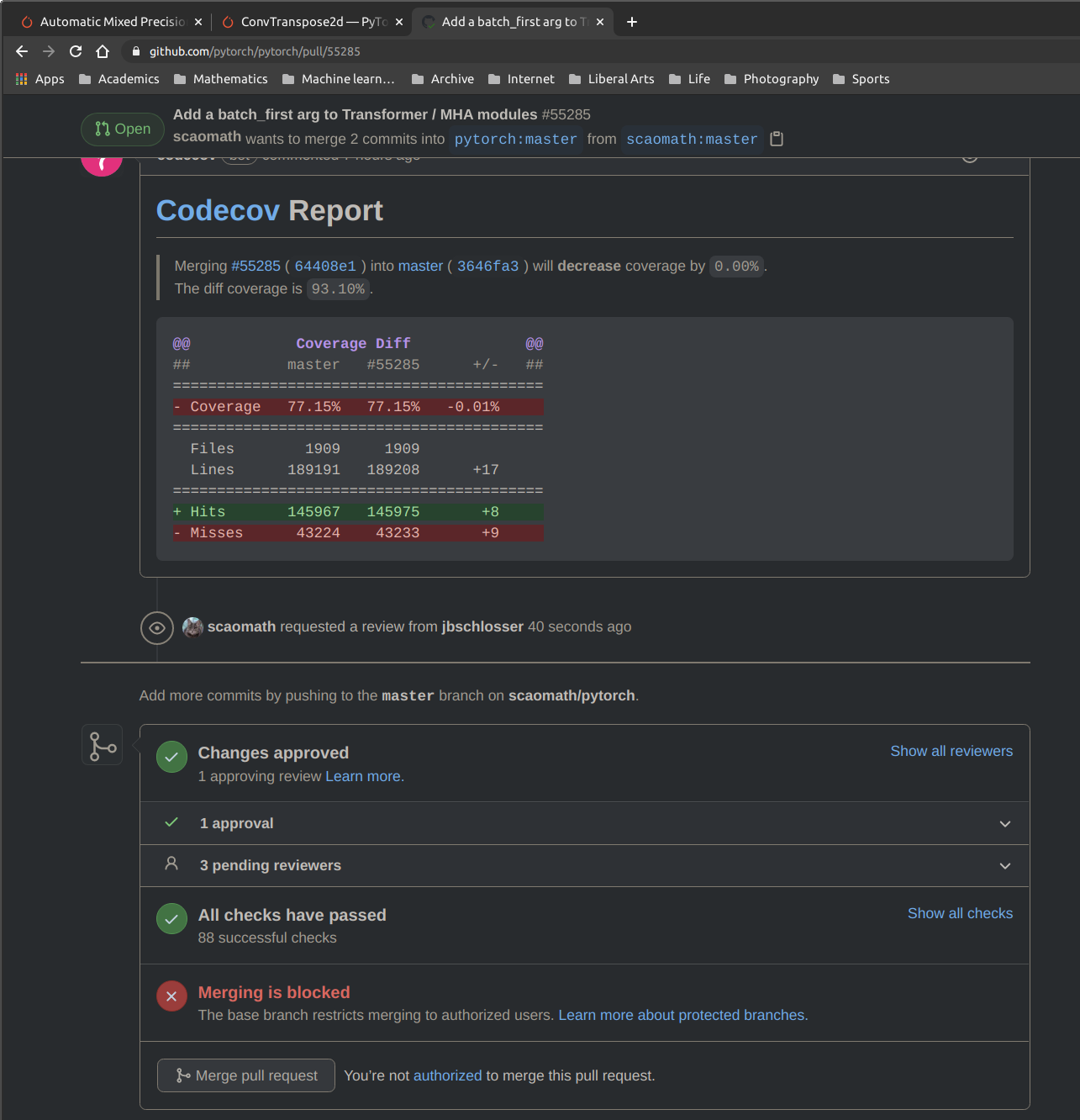Click the 93.10% diff coverage value
This screenshot has width=1080, height=1120.
coord(338,288)
